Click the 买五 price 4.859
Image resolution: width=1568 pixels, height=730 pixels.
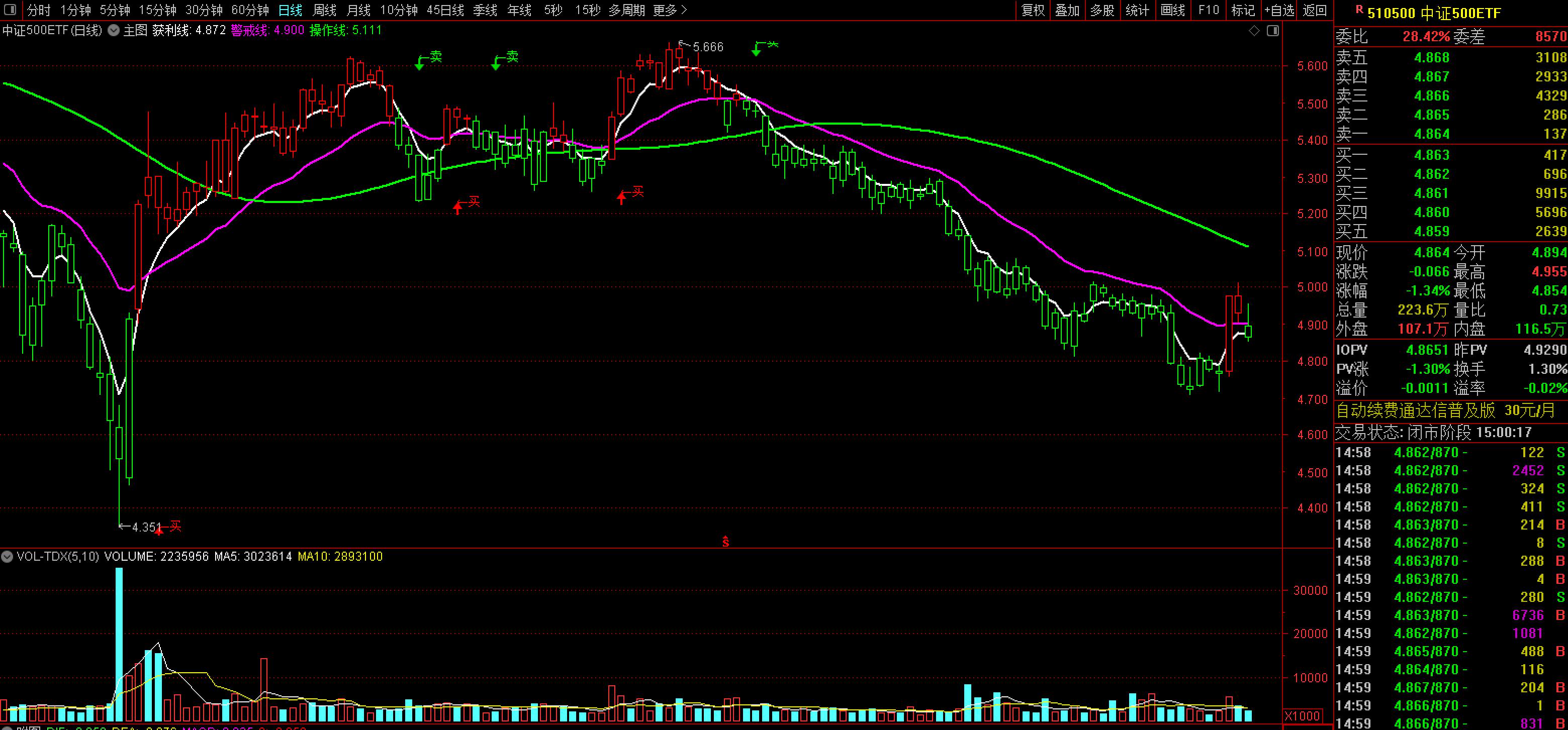point(1432,232)
